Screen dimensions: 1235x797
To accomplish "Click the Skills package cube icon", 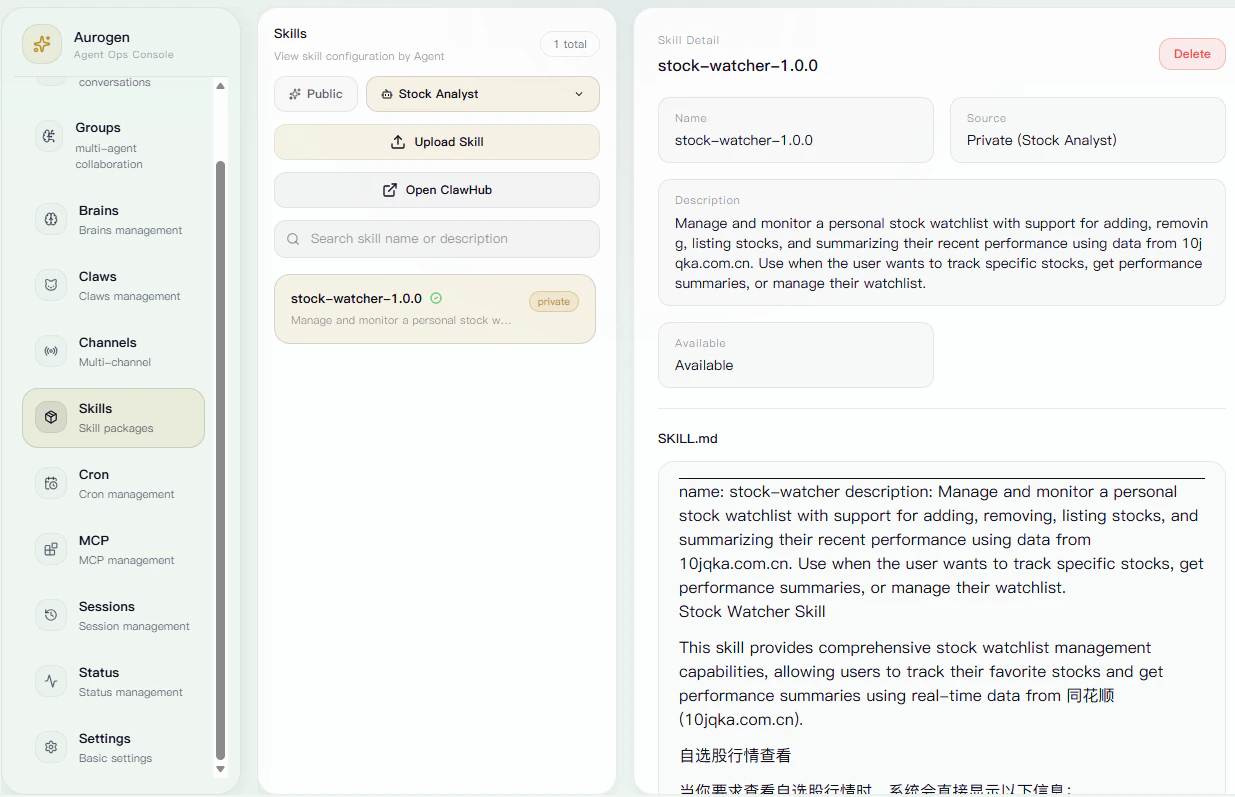I will tap(51, 417).
